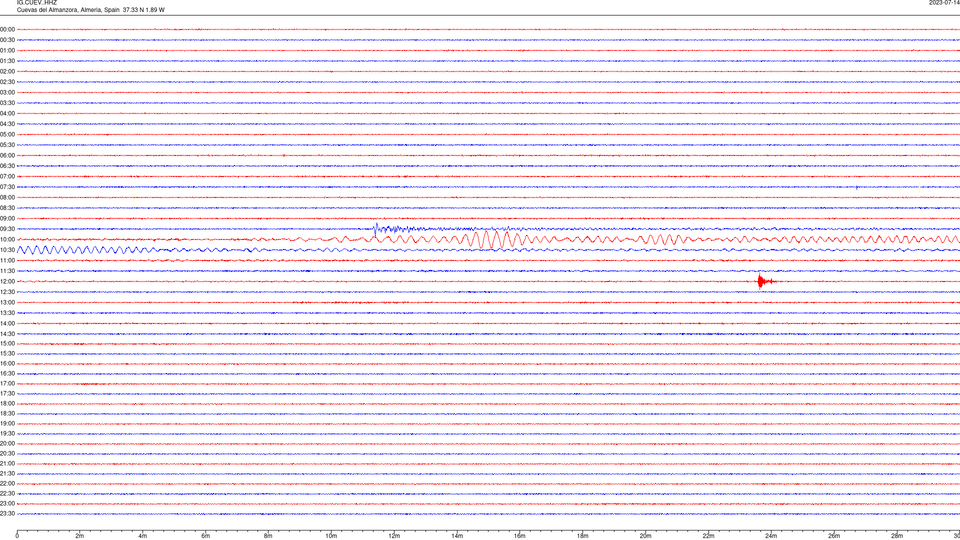Viewport: 960px width, 540px height.
Task: Select the 01:00 trace time label
Action: pyautogui.click(x=7, y=50)
